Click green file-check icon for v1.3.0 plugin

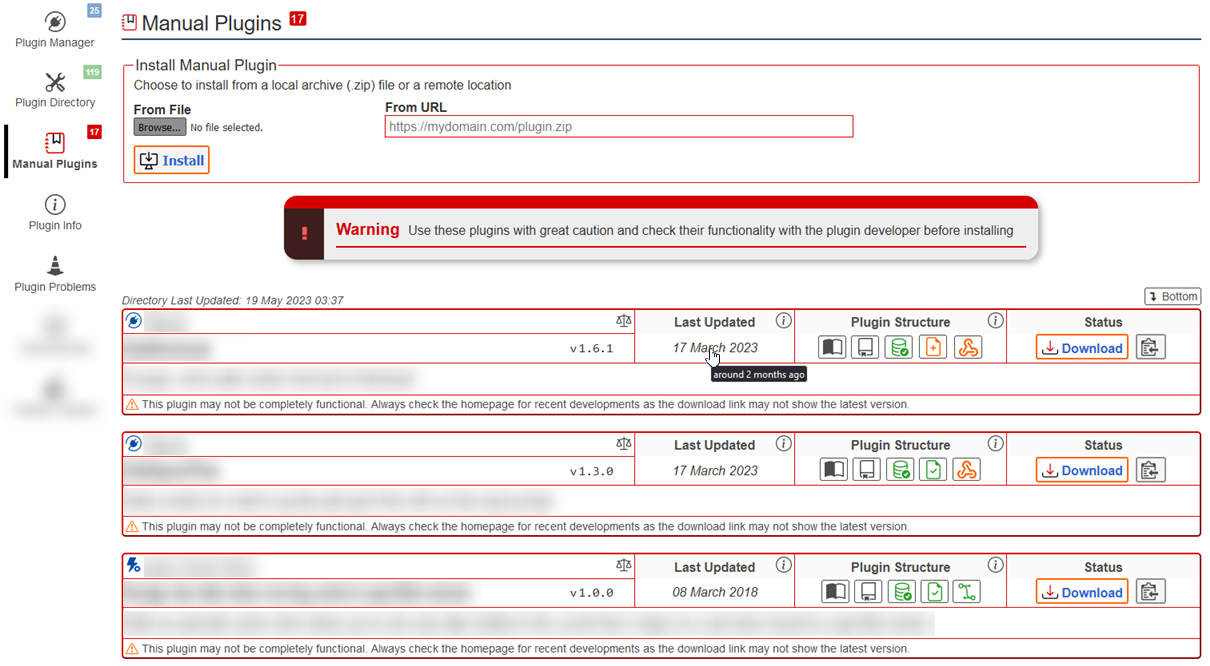click(933, 470)
